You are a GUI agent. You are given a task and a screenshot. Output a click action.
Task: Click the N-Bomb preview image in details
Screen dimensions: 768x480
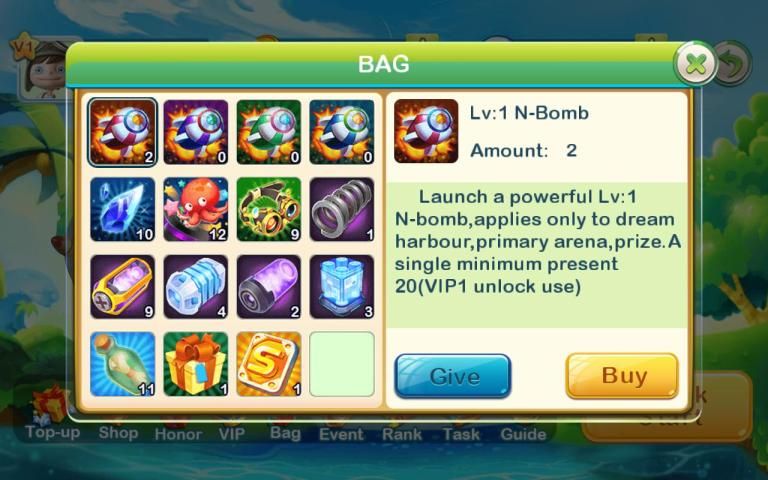426,131
